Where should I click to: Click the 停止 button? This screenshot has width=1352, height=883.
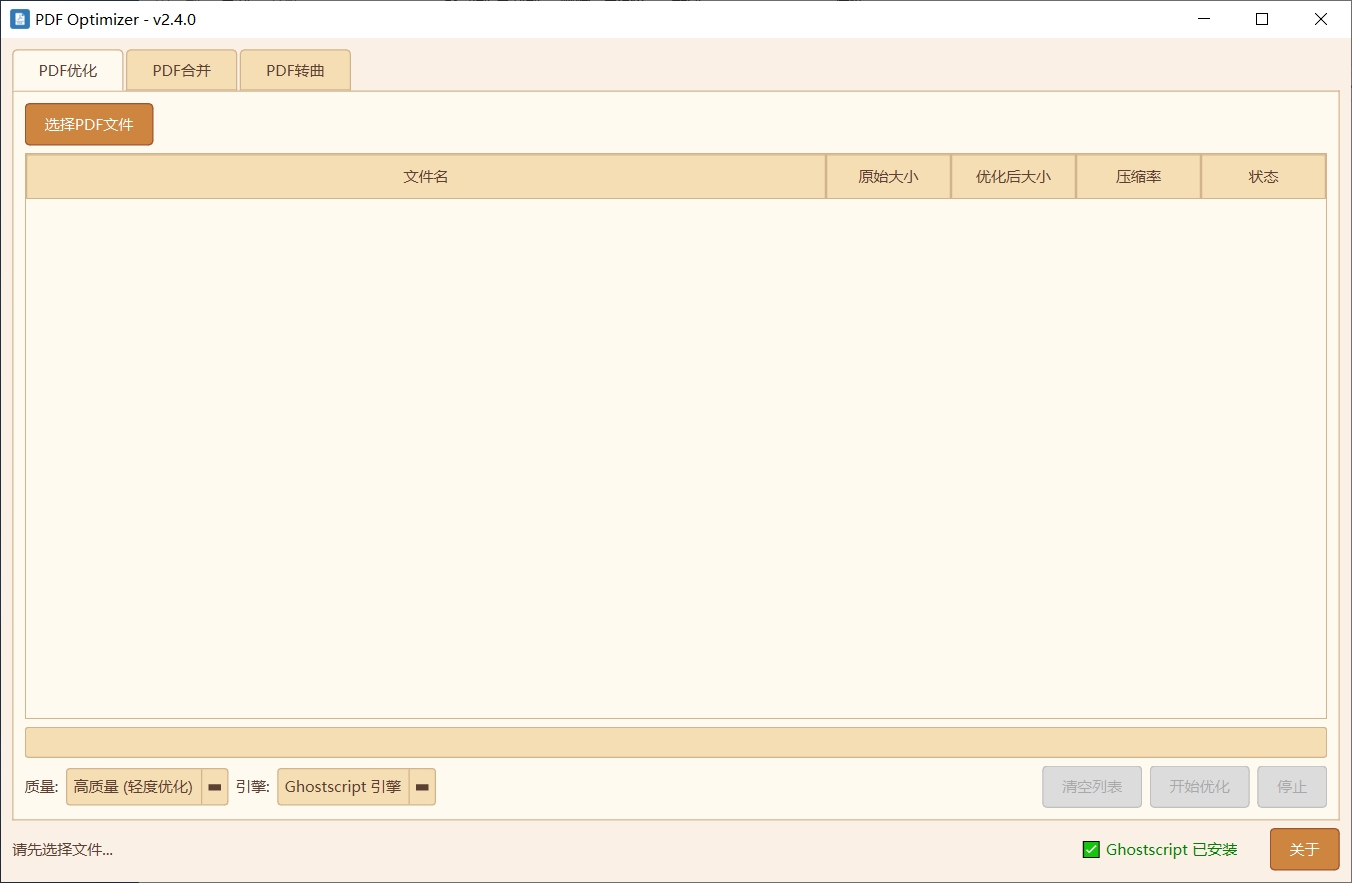click(x=1292, y=787)
